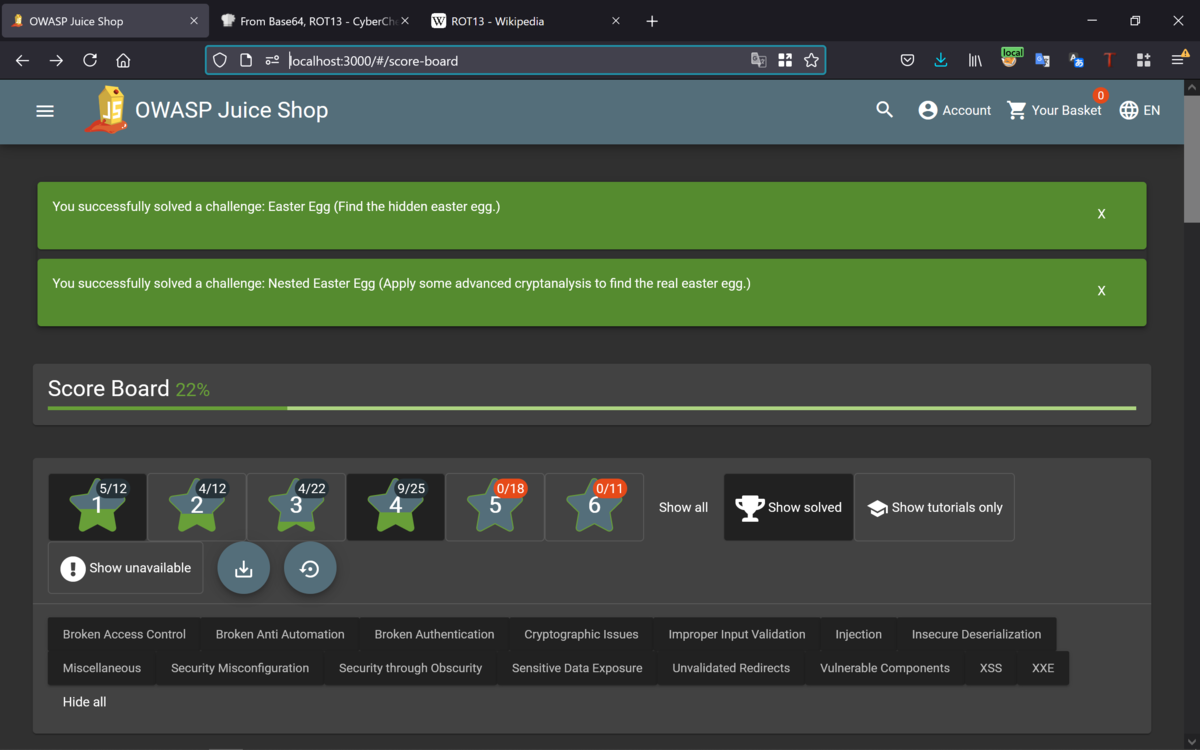Toggle difficulty 4 star filter

coord(395,507)
